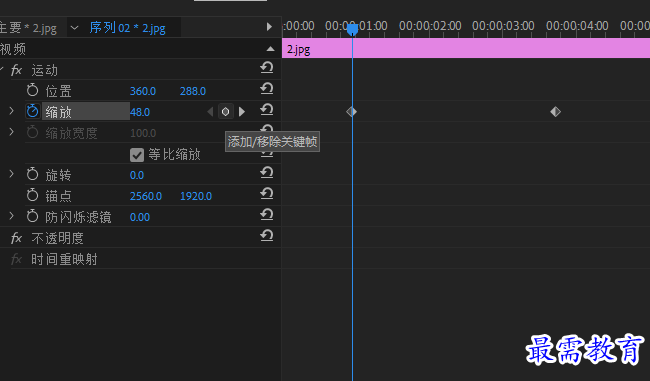This screenshot has height=381, width=650.
Task: Go to next 缩放 keyframe arrow
Action: click(242, 112)
